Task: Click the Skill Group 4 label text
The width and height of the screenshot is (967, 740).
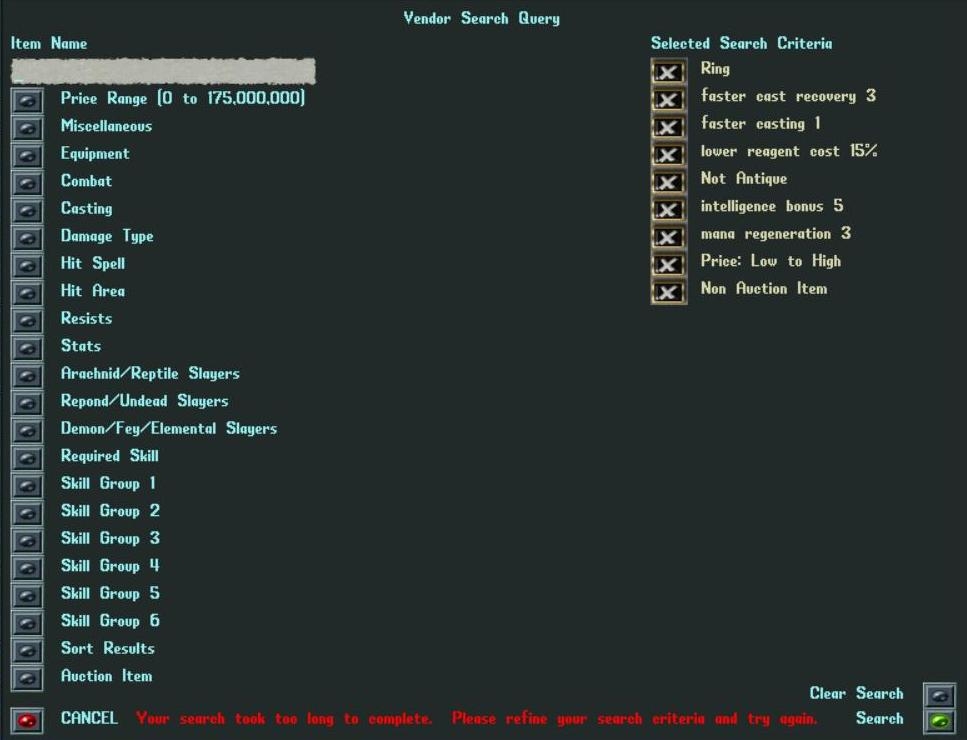Action: click(110, 566)
